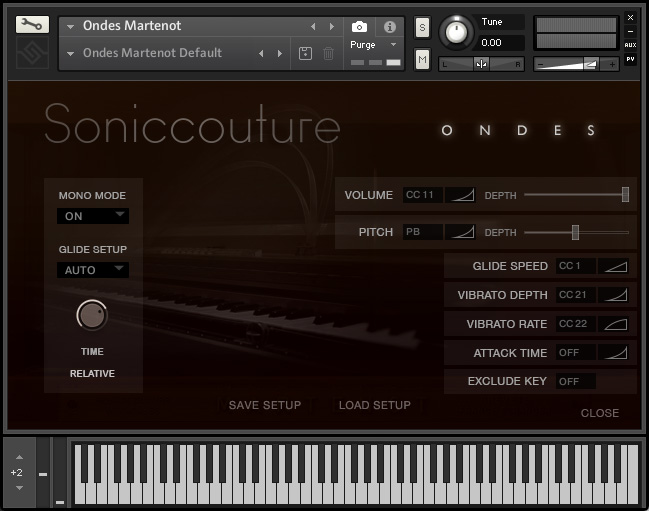Show the instrument info view
Screen dimensions: 649x511
[x=389, y=27]
